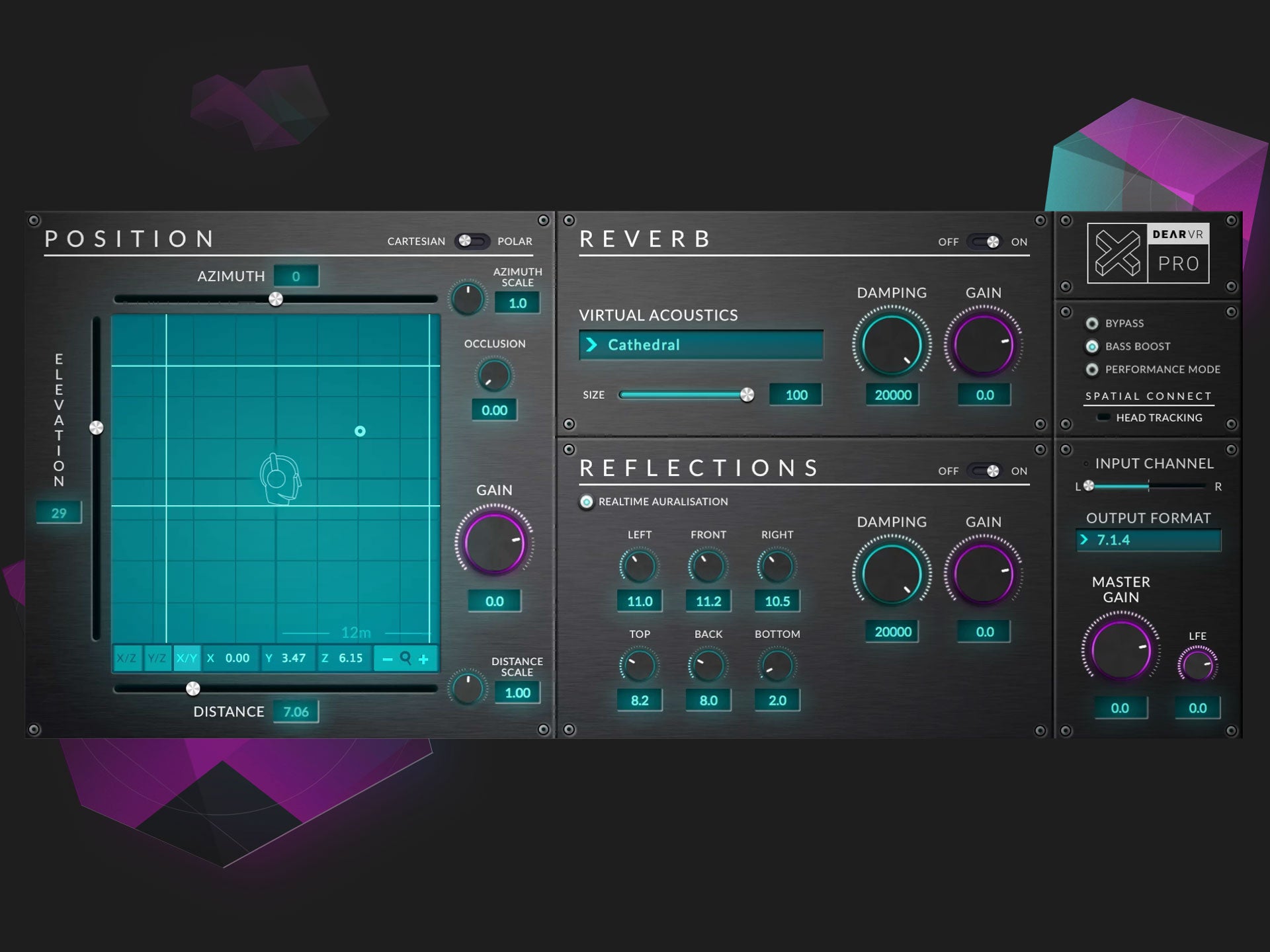The image size is (1270, 952).
Task: Enable the Bypass option
Action: [1092, 323]
